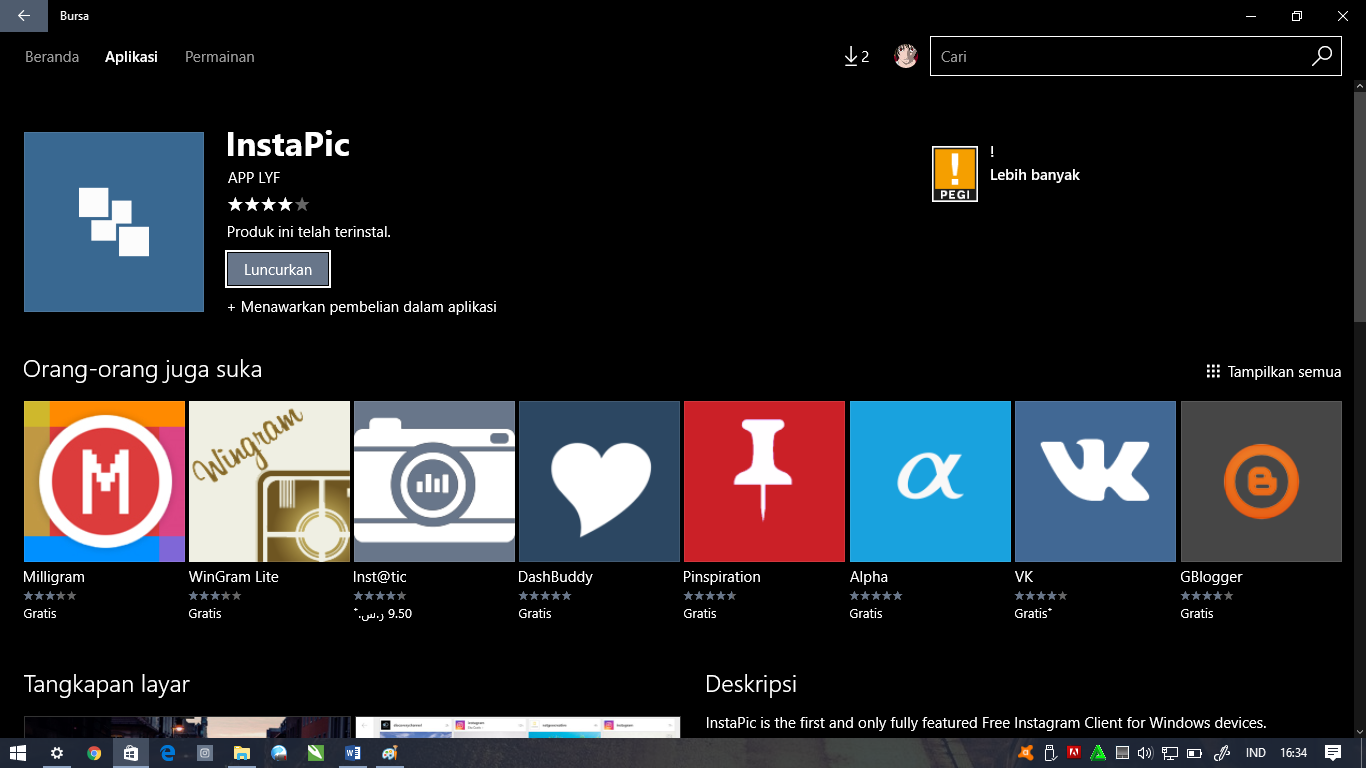Open the Action Center notification icon
1366x768 pixels.
click(x=1332, y=753)
